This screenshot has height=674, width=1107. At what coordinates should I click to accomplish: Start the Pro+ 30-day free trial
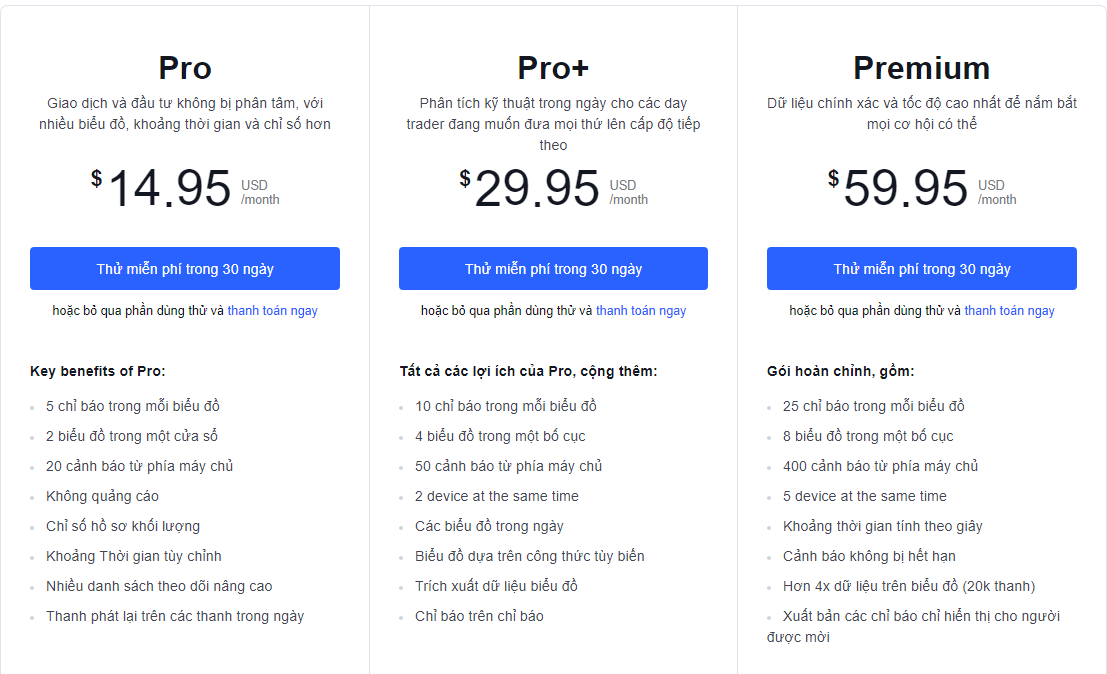pos(553,269)
